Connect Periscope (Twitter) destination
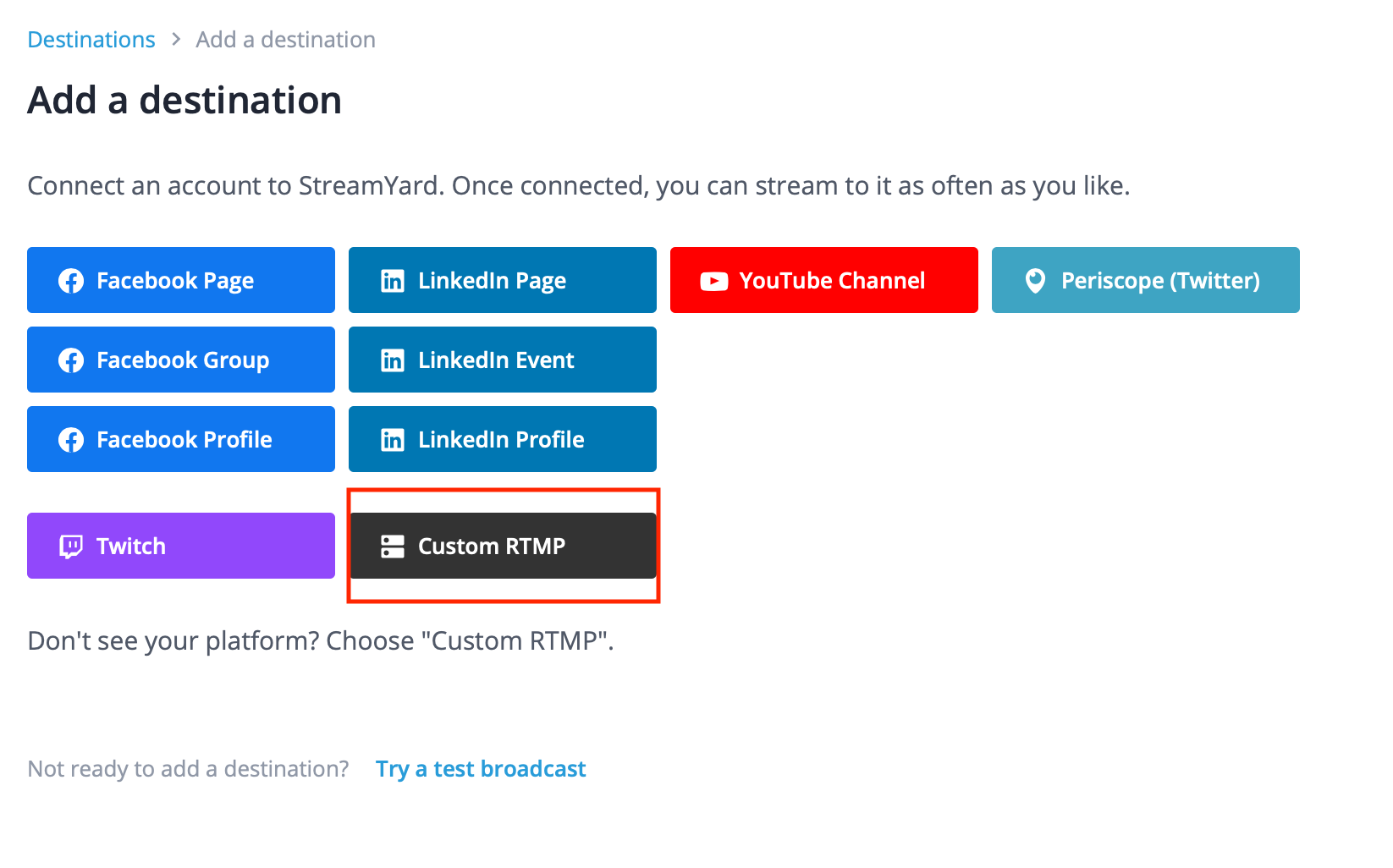The height and width of the screenshot is (868, 1393). point(1146,280)
